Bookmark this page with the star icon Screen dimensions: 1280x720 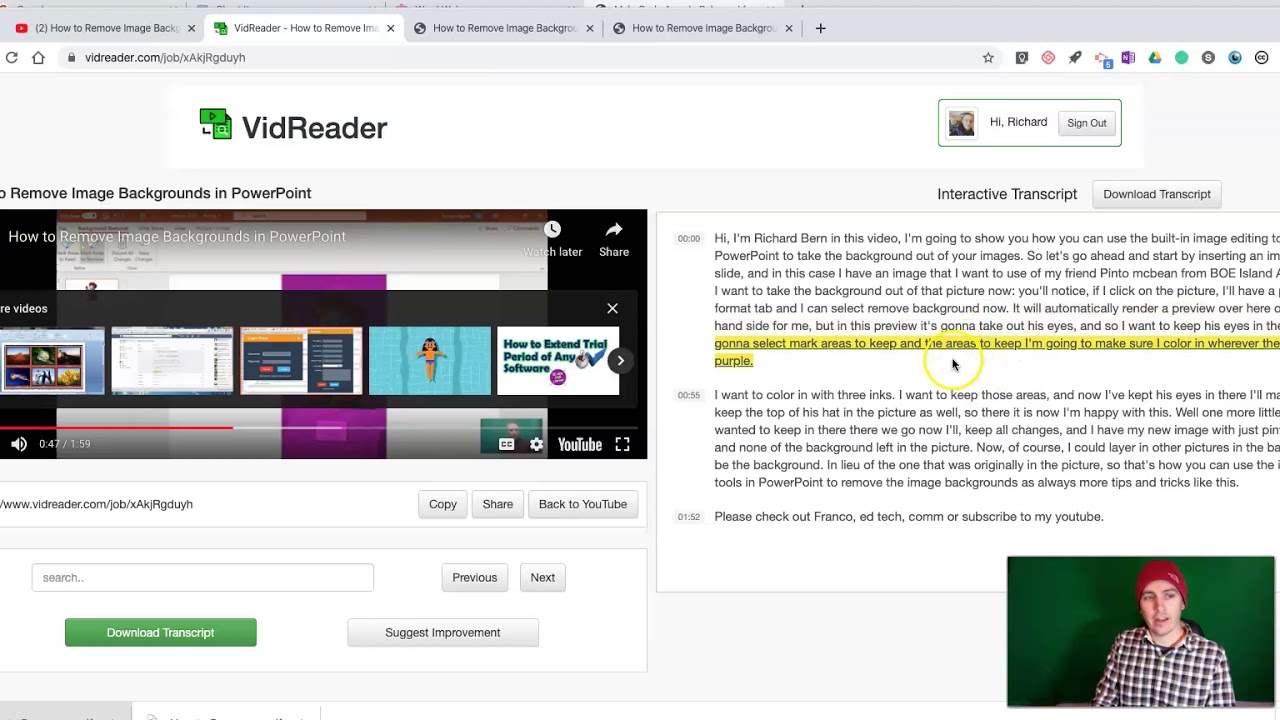pyautogui.click(x=988, y=58)
